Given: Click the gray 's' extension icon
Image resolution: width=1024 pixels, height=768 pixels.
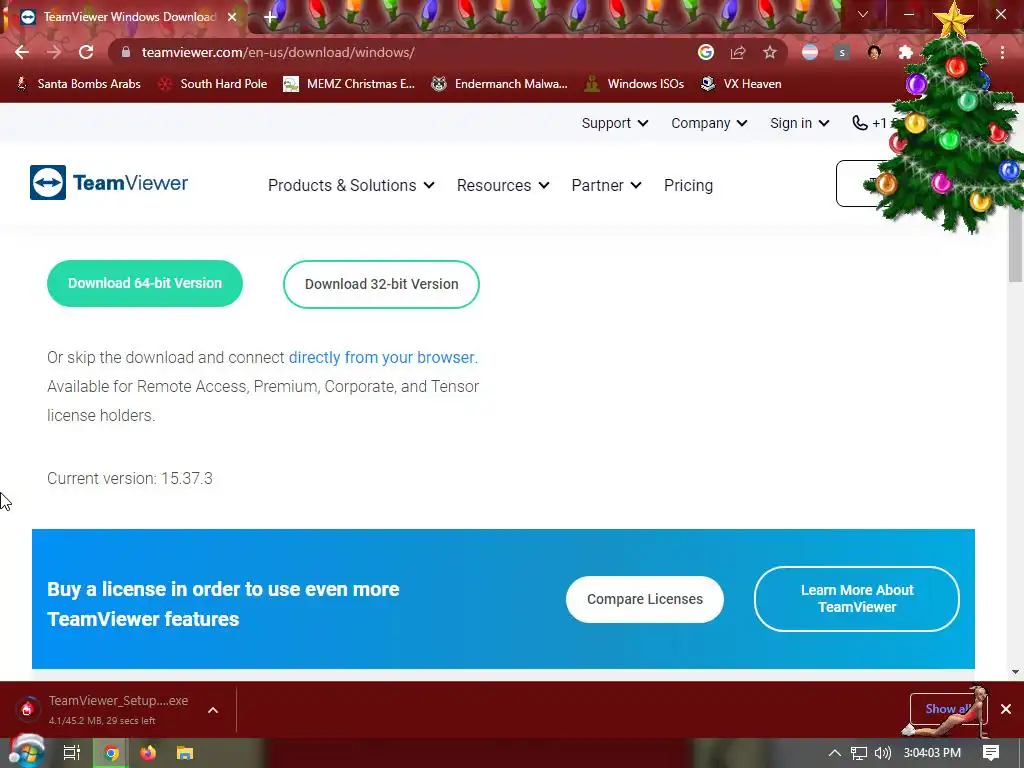Looking at the screenshot, I should (842, 52).
